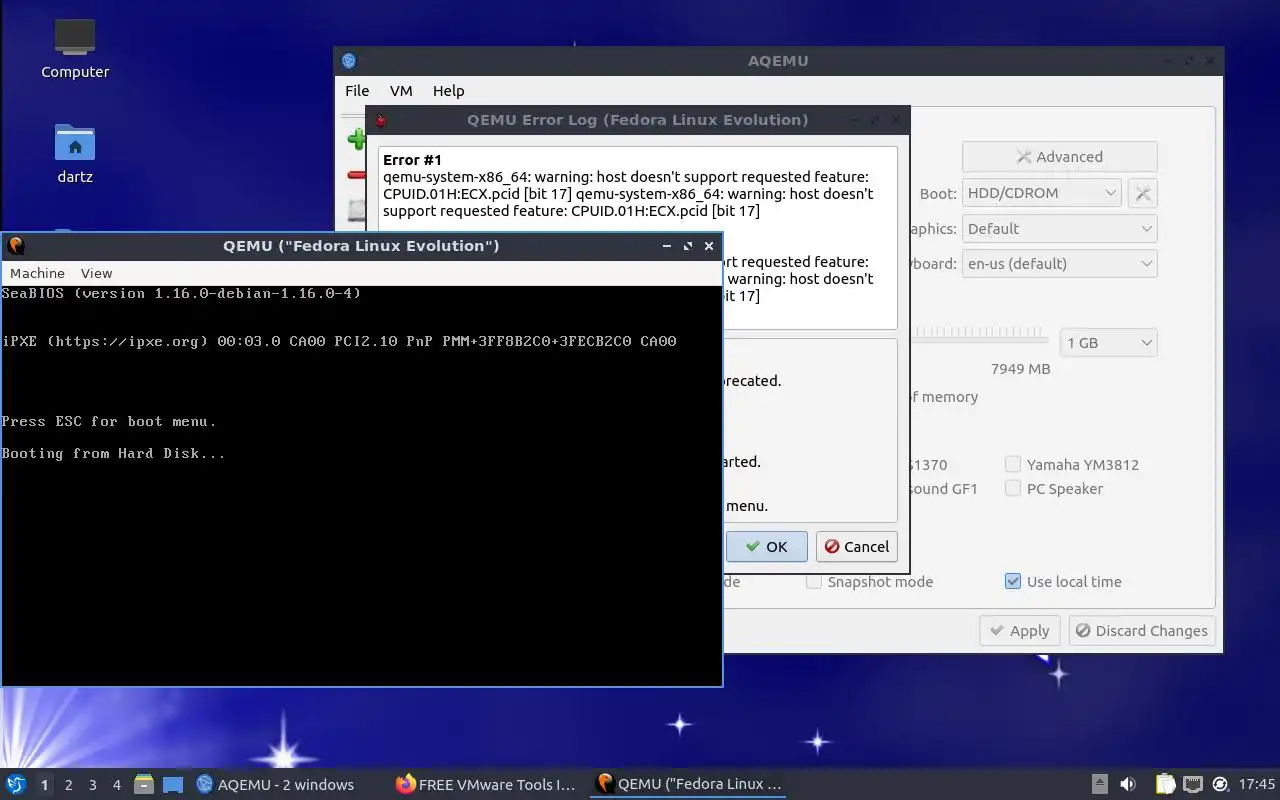Open the start menu icon in the taskbar
The image size is (1280, 800).
pos(15,784)
